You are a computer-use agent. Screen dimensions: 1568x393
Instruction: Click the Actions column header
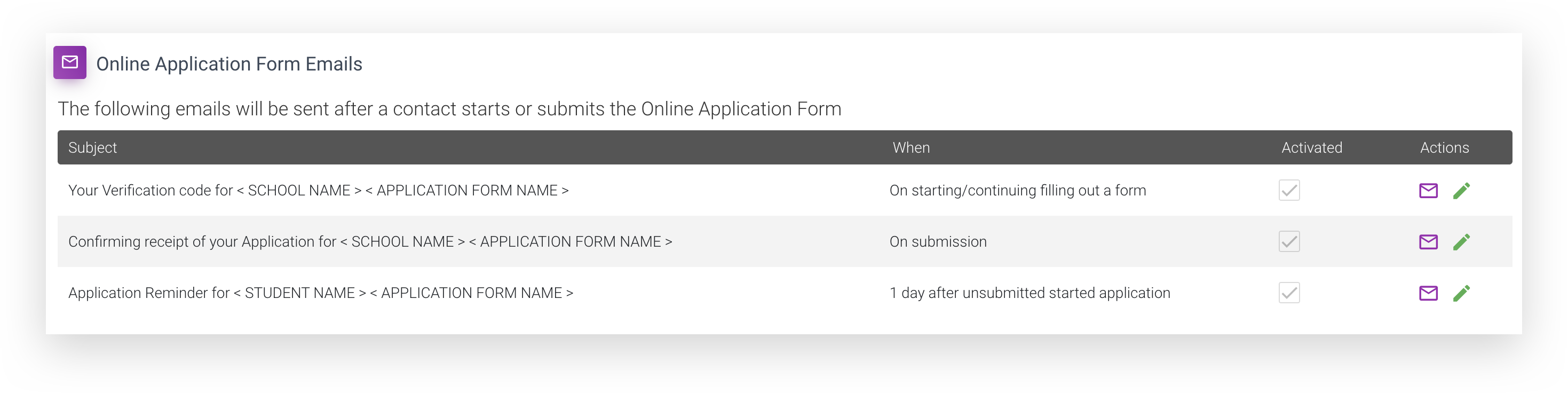pos(1444,147)
